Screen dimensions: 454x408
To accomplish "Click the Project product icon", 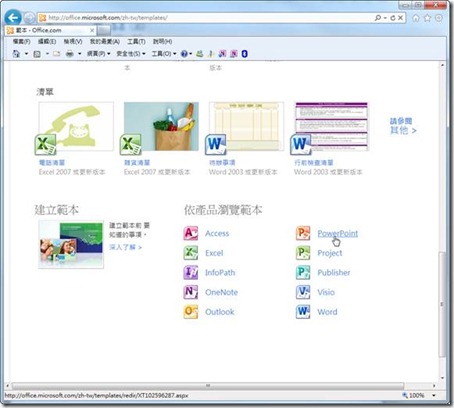I will pyautogui.click(x=303, y=253).
